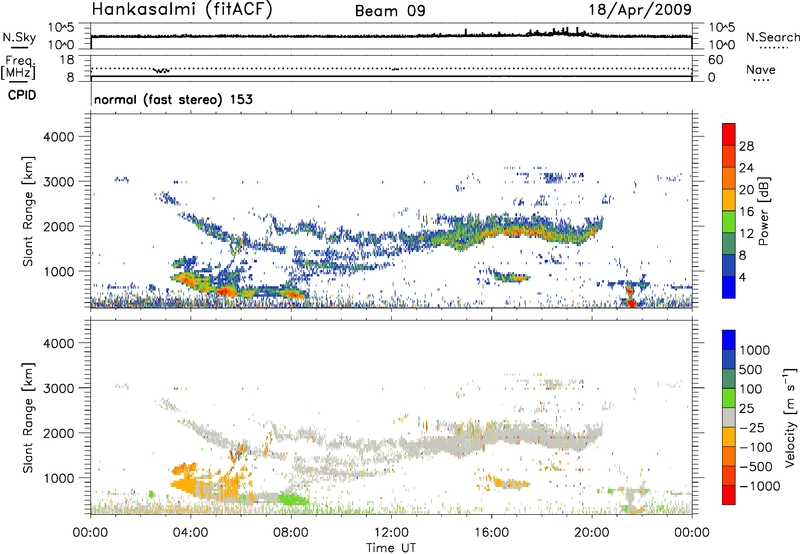This screenshot has height=554, width=800.
Task: Click the '2000' tick on velocity panel range axis
Action: tap(58, 433)
